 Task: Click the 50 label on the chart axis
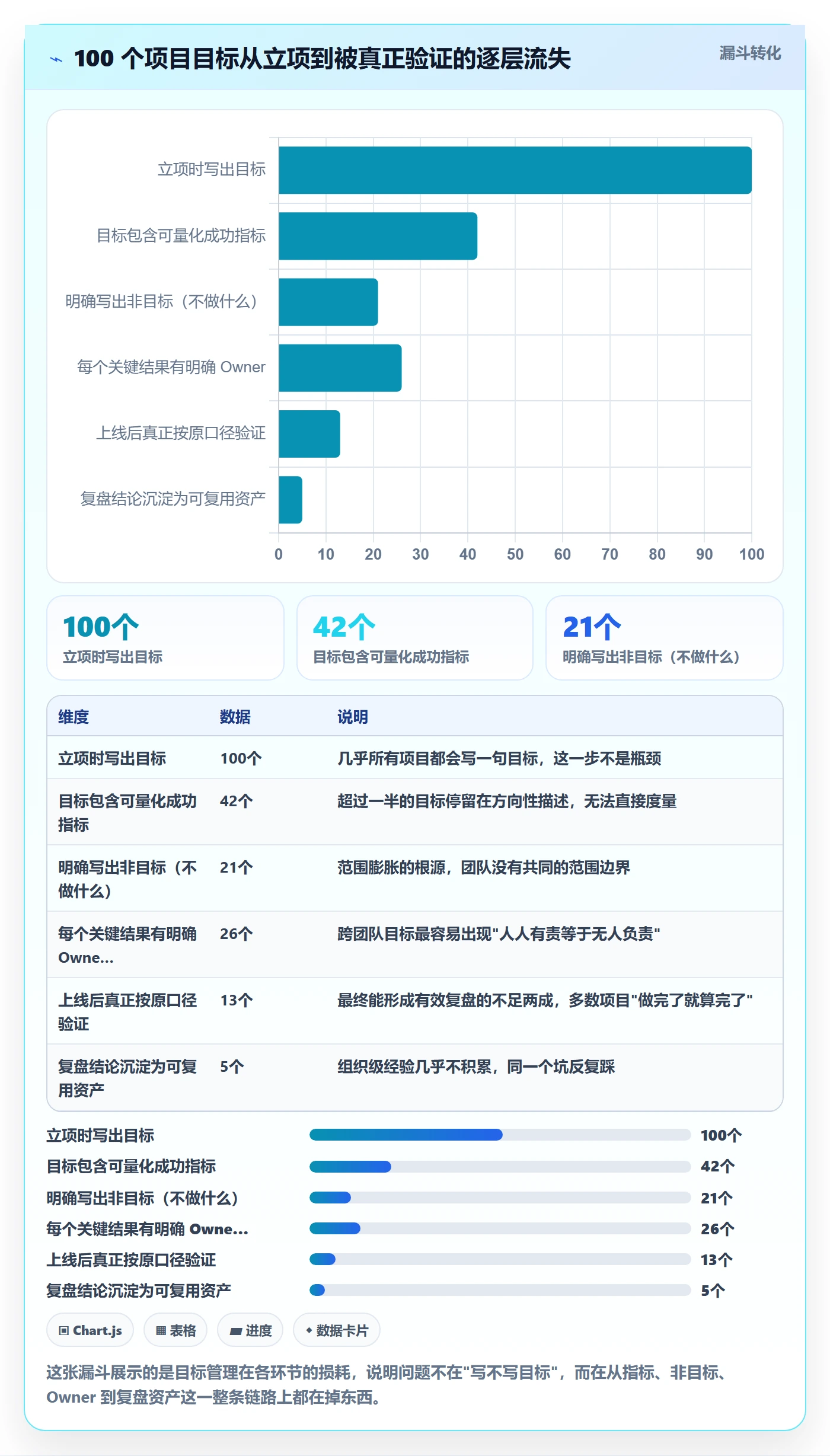tap(515, 554)
